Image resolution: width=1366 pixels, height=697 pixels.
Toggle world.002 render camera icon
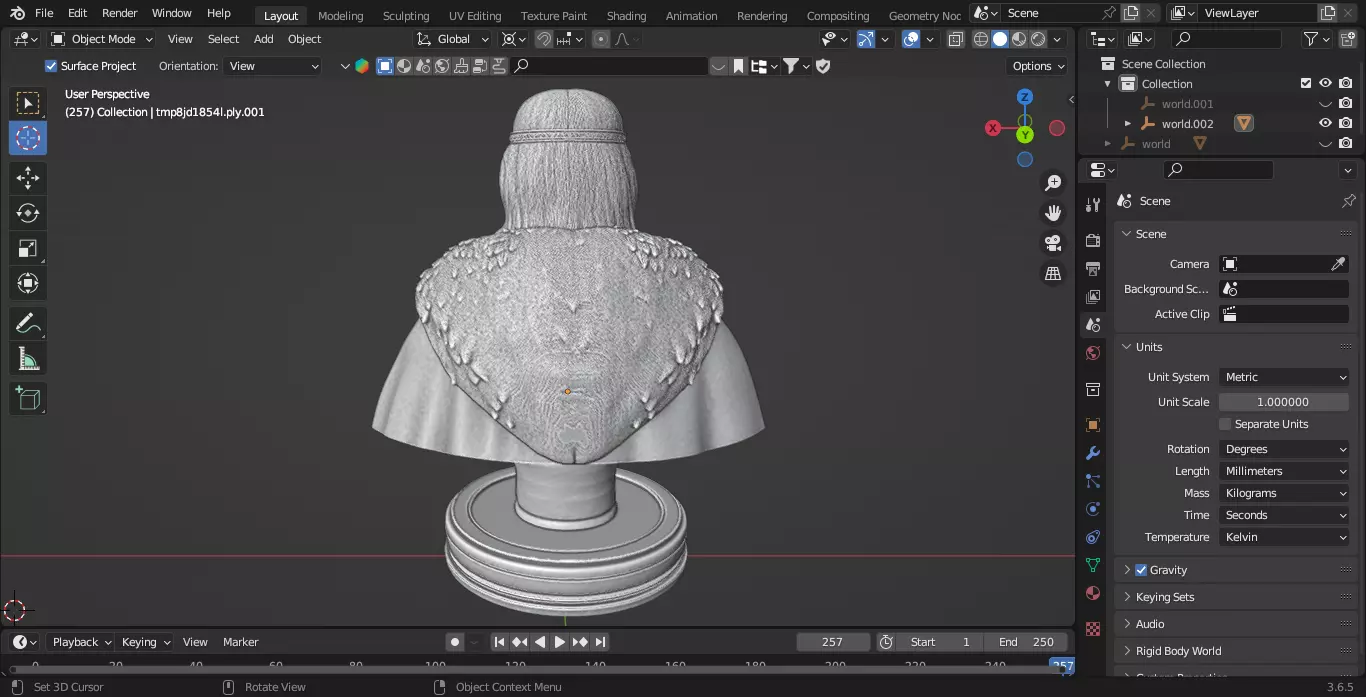point(1346,123)
